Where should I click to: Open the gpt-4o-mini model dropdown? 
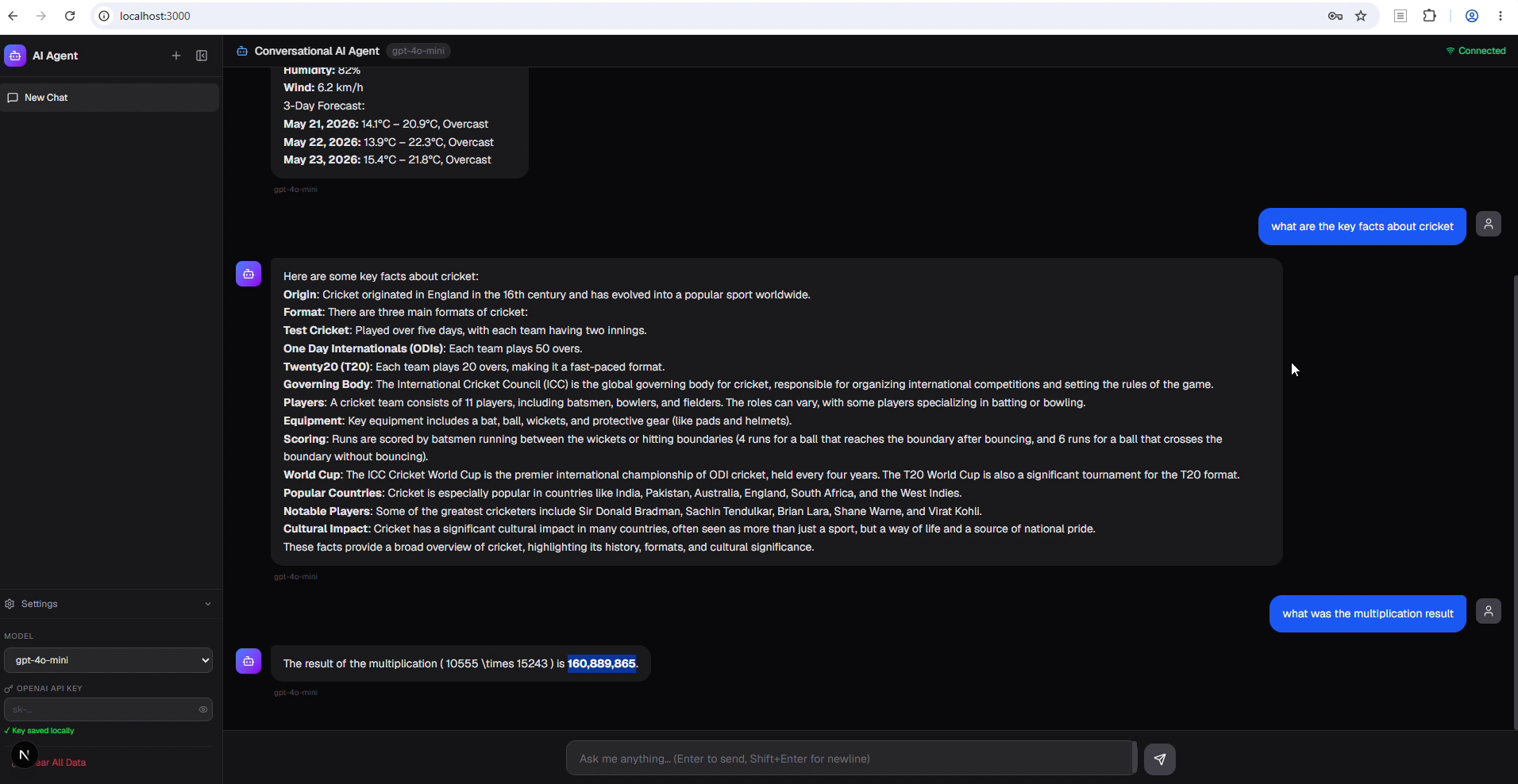pyautogui.click(x=108, y=660)
